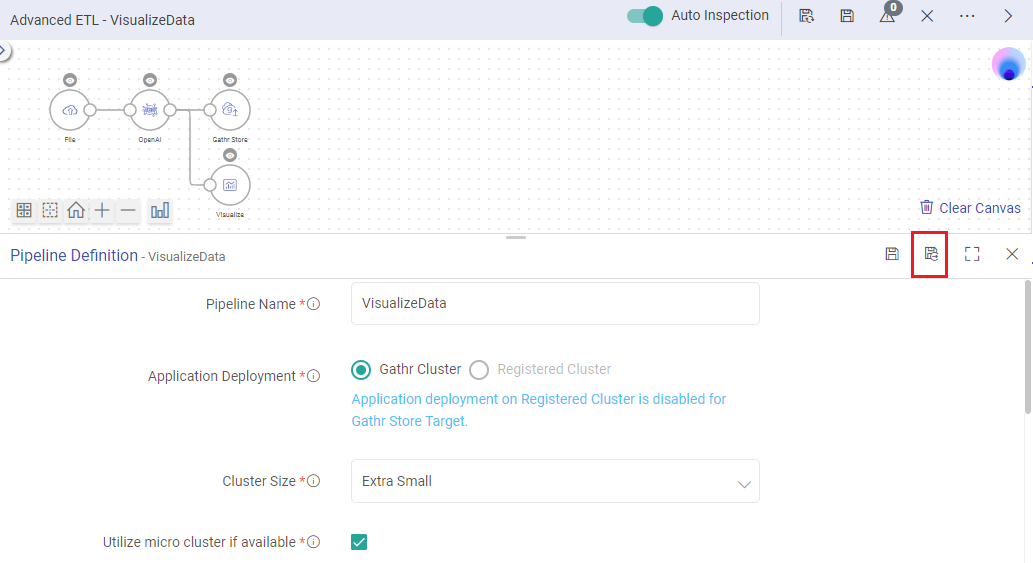The height and width of the screenshot is (563, 1033).
Task: Click the red-highlighted save and exit icon
Action: coord(930,254)
